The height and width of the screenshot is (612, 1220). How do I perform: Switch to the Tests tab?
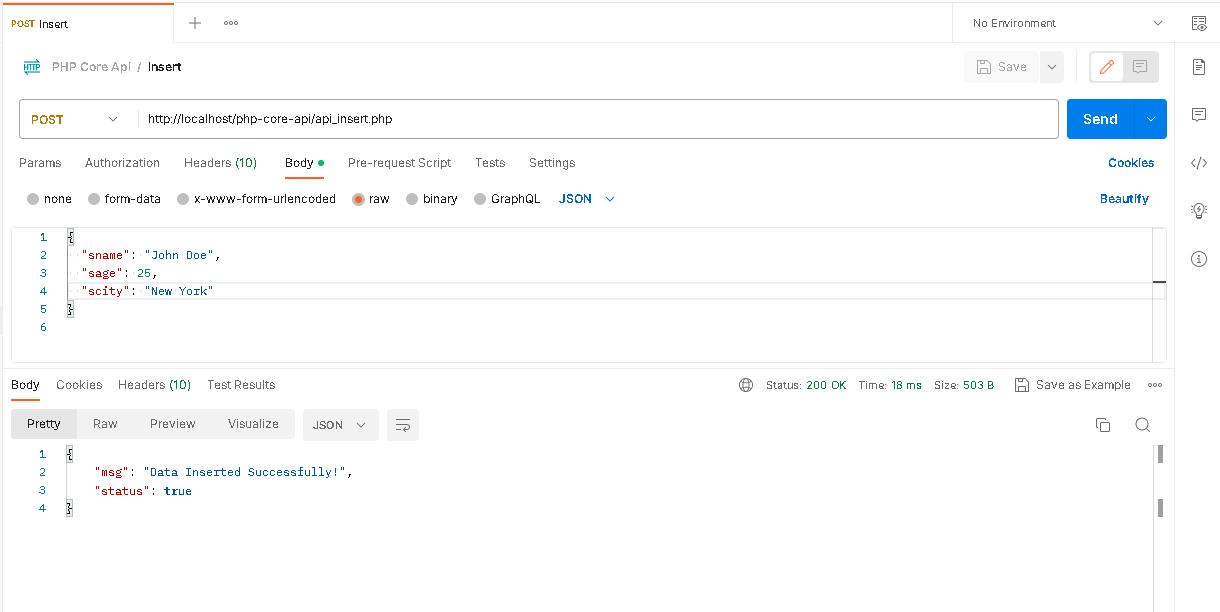pyautogui.click(x=490, y=163)
